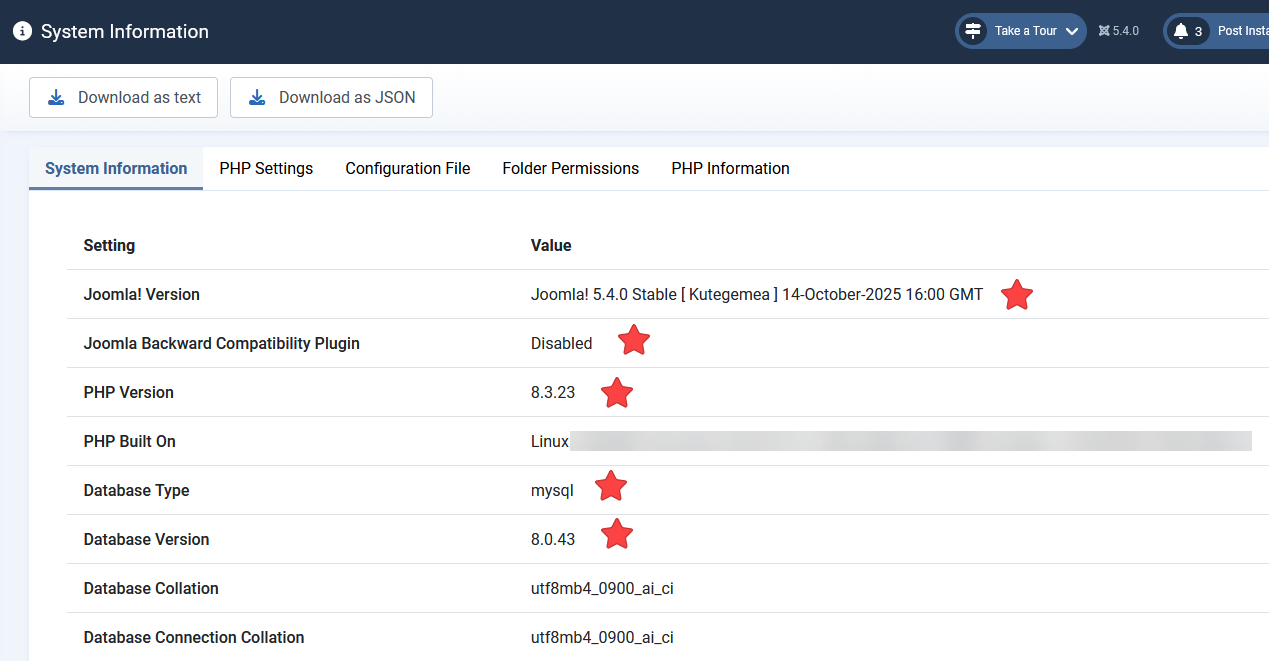Click the Download as text button
This screenshot has height=661, width=1269.
(x=123, y=97)
